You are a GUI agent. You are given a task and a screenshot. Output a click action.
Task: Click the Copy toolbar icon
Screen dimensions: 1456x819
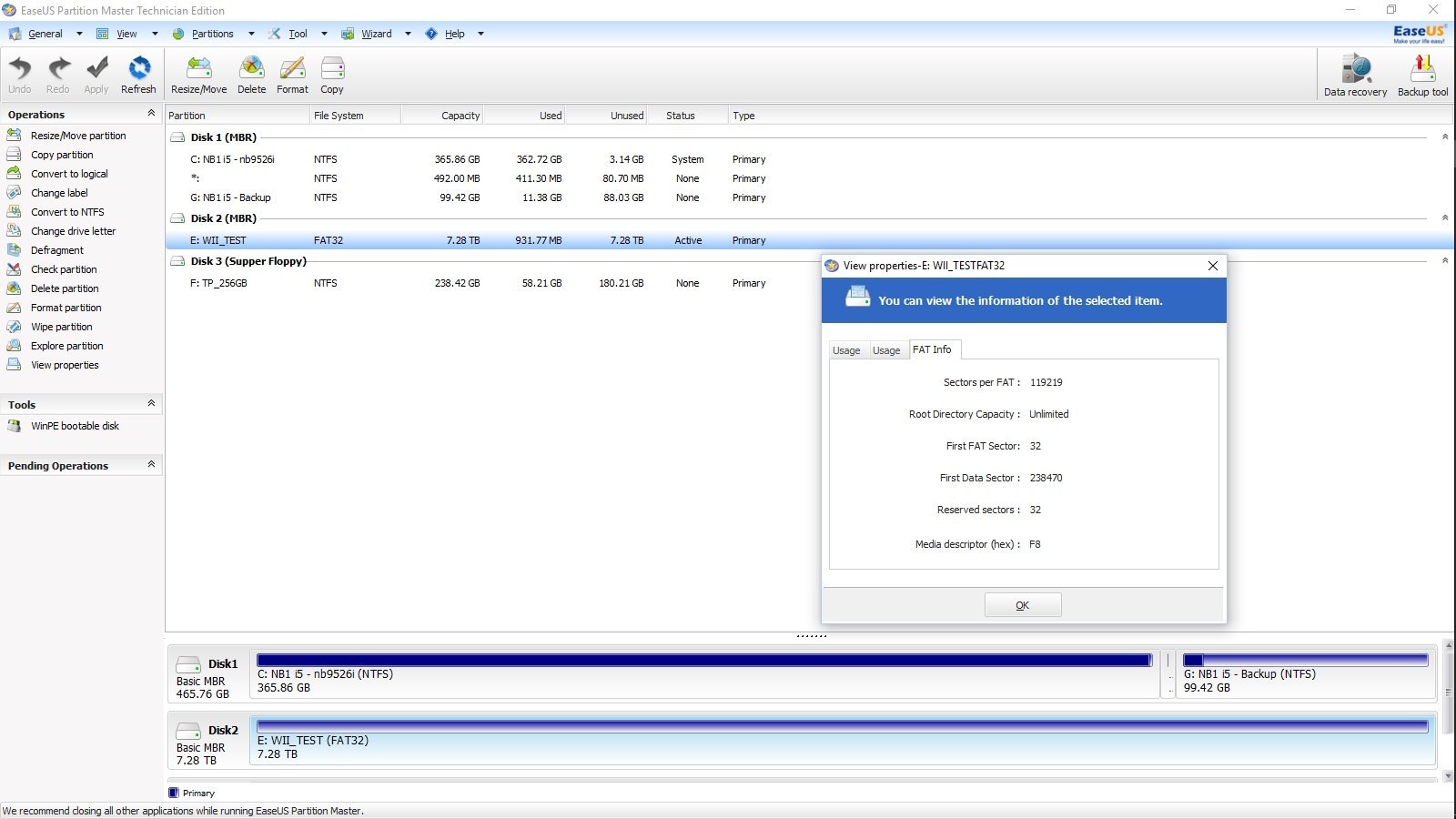click(x=332, y=69)
